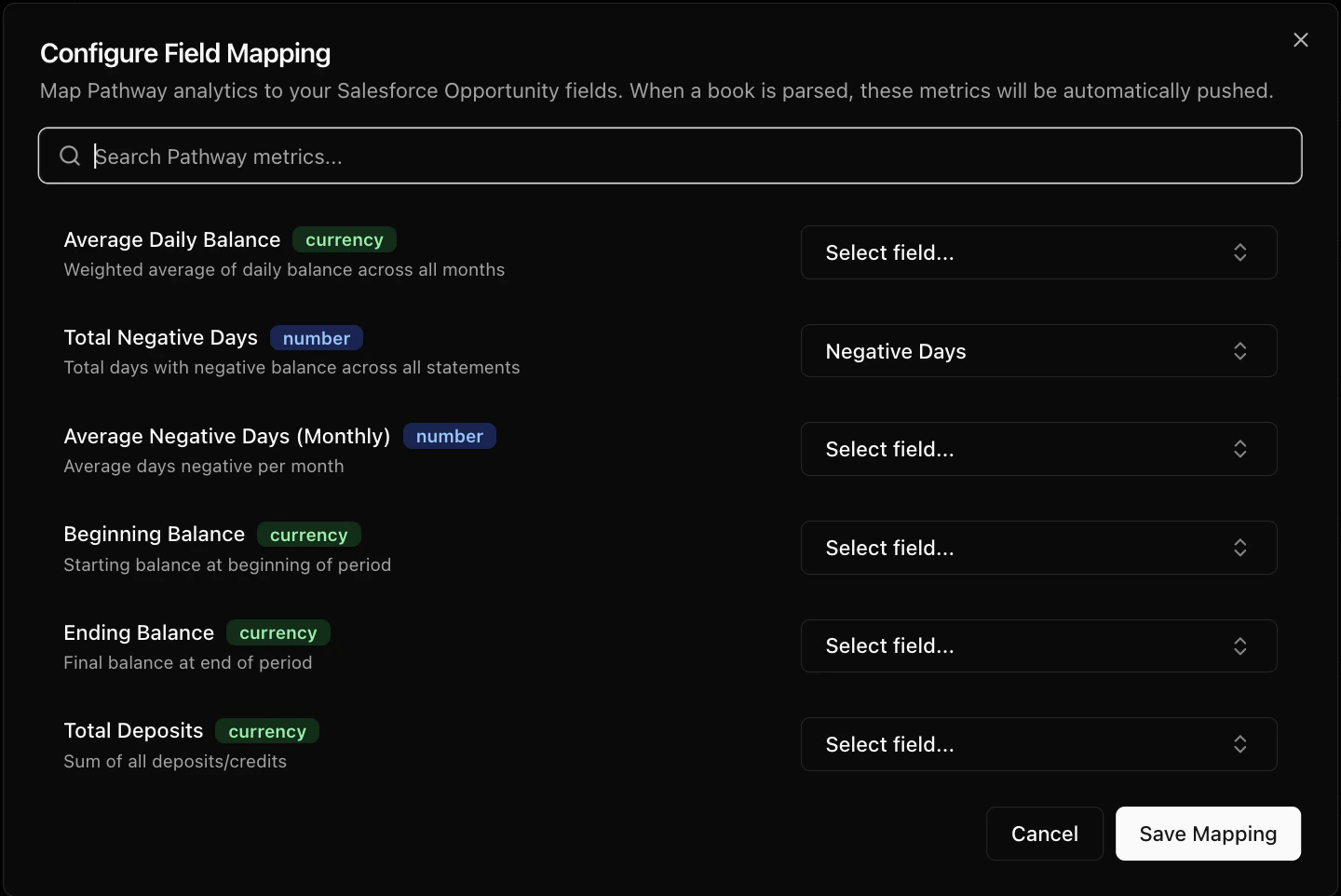Click the 'Weighted average of daily balance' description
The image size is (1341, 896).
(284, 269)
